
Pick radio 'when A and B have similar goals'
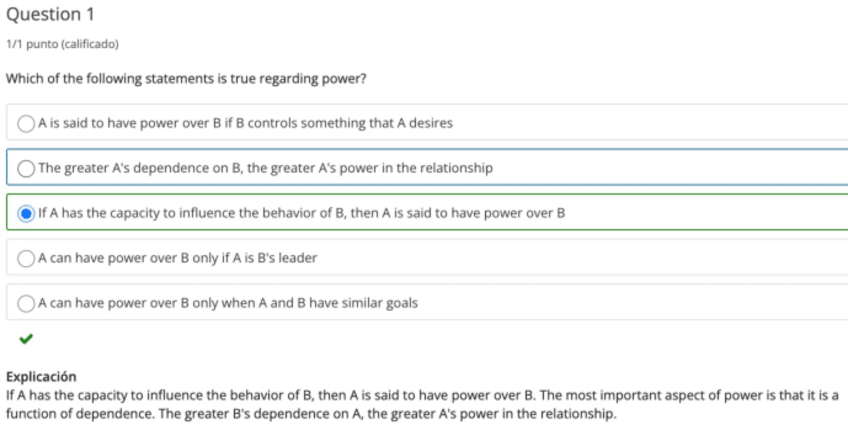click(27, 303)
